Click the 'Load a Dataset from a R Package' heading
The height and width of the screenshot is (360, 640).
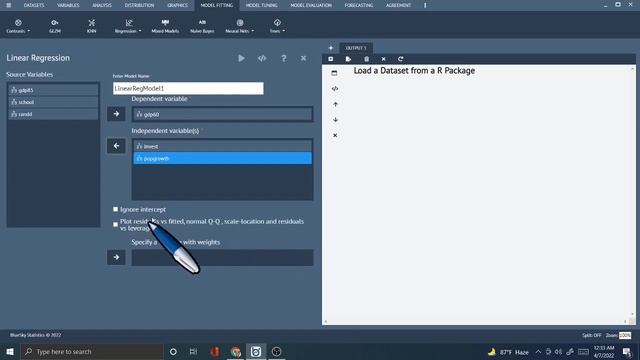[x=414, y=71]
